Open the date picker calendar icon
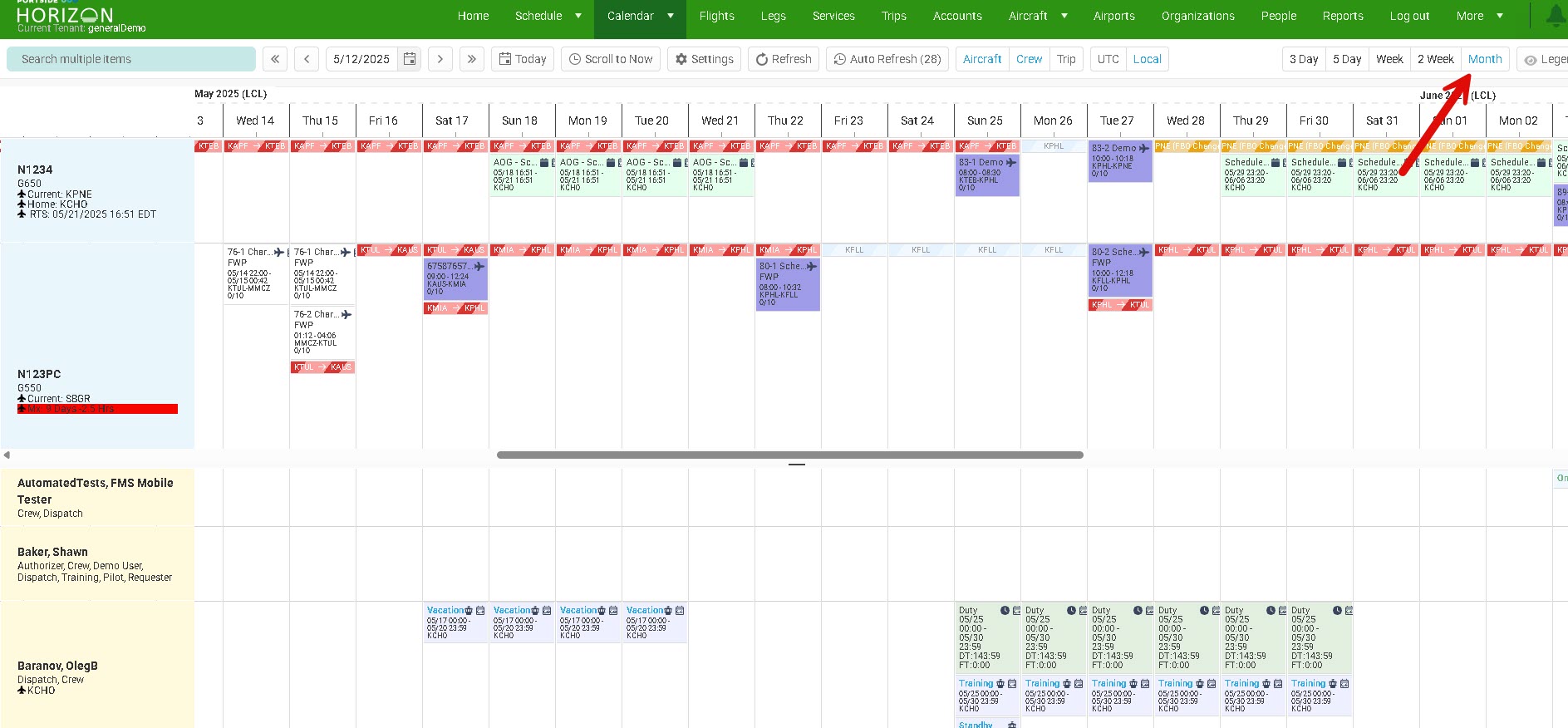Viewport: 1568px width, 728px height. [409, 59]
